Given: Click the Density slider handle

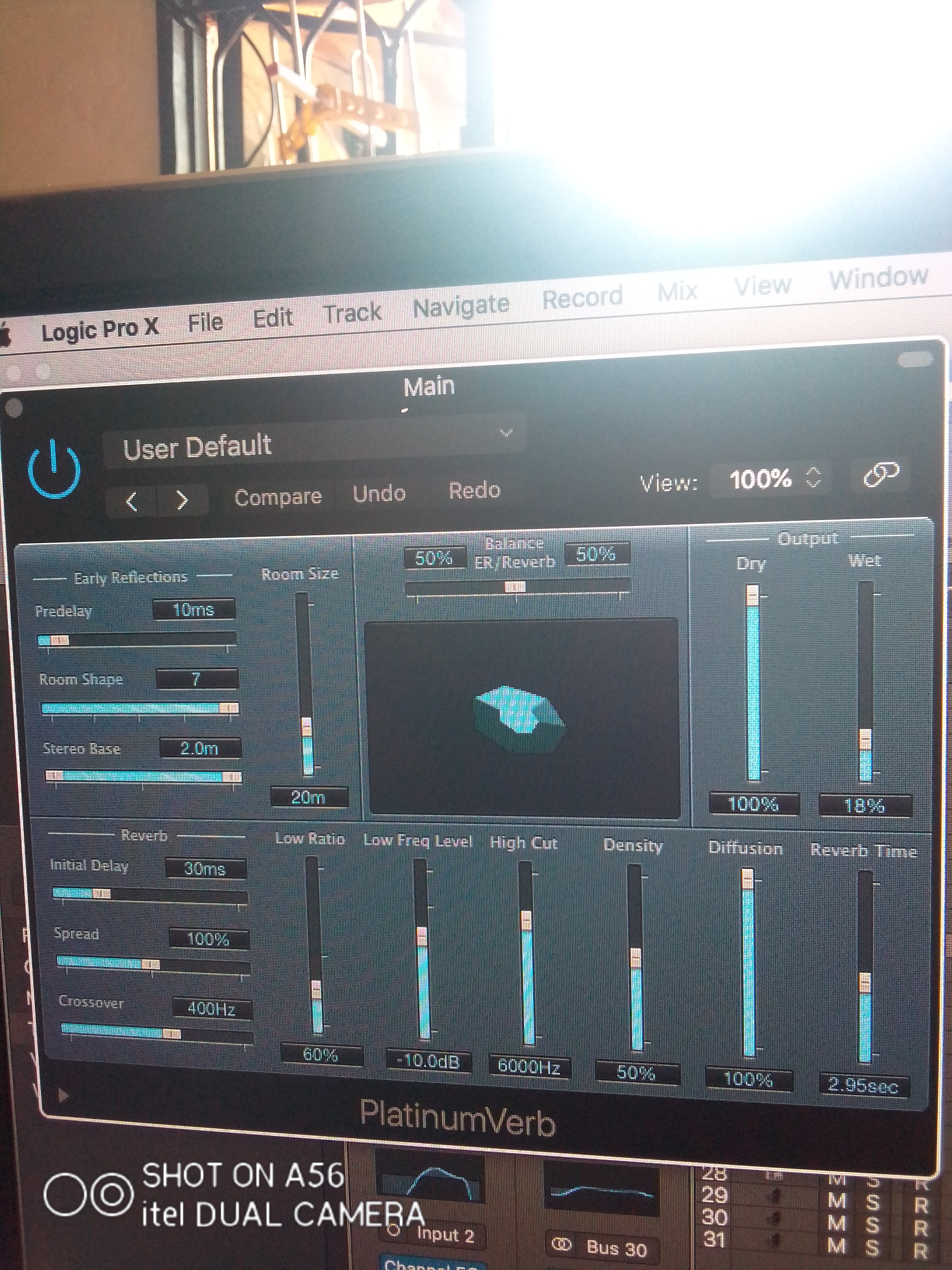Looking at the screenshot, I should [635, 958].
